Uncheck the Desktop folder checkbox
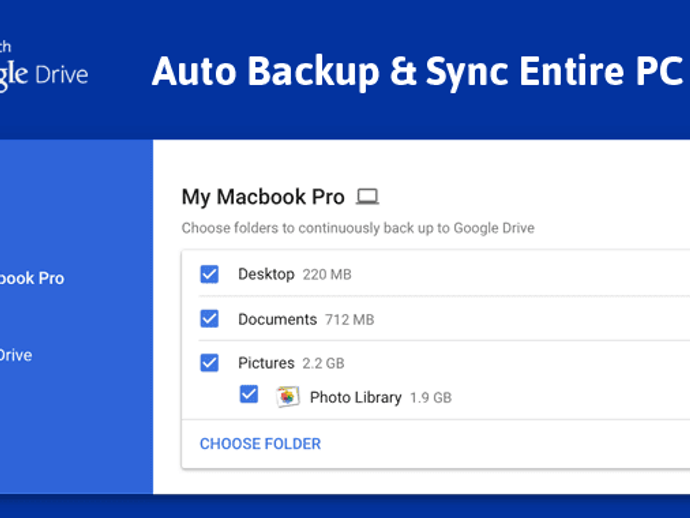Image resolution: width=690 pixels, height=518 pixels. [209, 274]
